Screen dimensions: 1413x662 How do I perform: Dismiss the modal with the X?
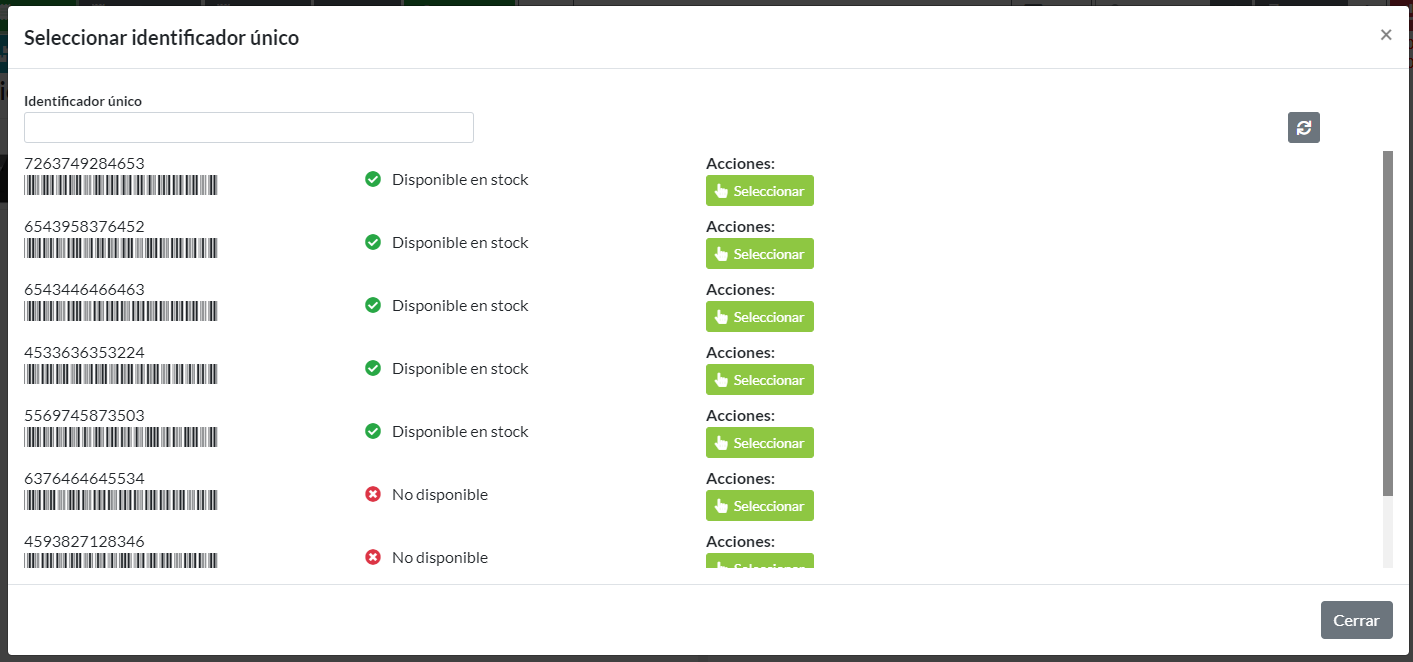1386,35
